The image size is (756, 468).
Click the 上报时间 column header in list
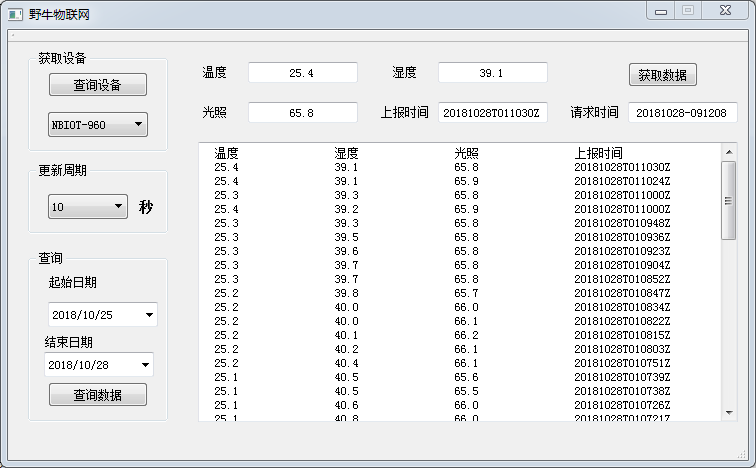(598, 153)
